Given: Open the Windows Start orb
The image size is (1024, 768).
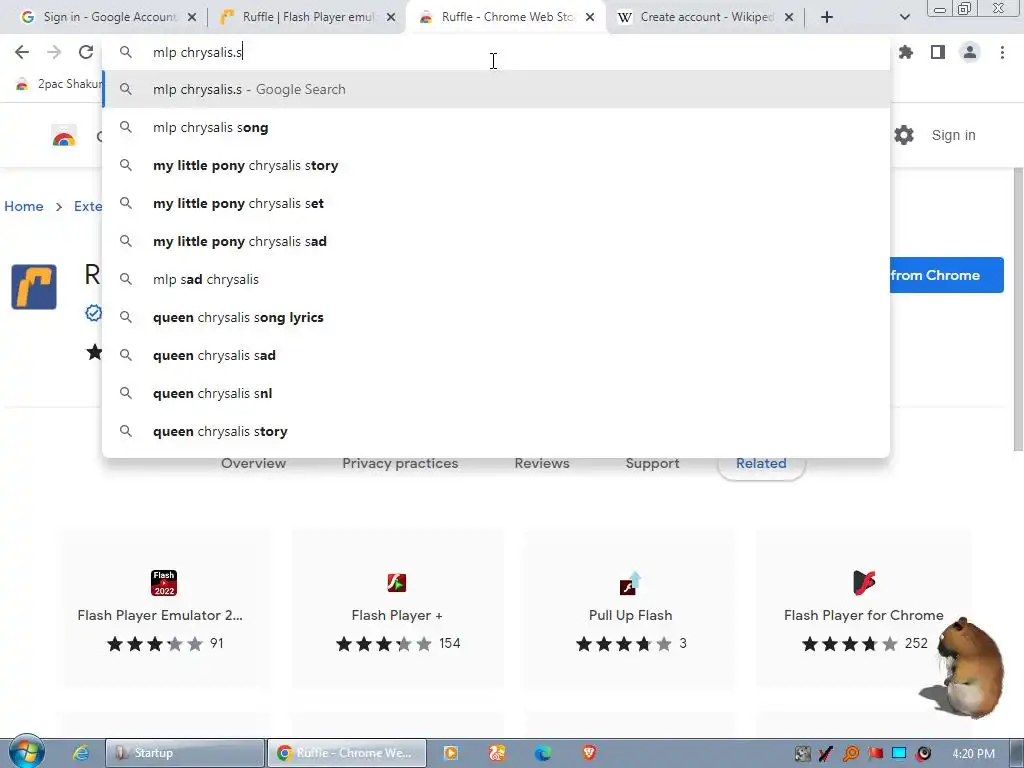Looking at the screenshot, I should [x=26, y=752].
